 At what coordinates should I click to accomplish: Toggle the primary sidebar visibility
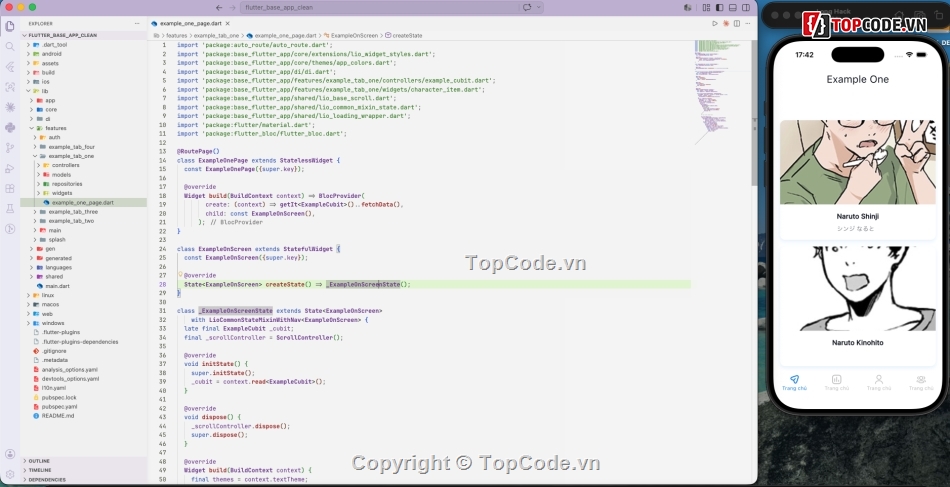[719, 7]
